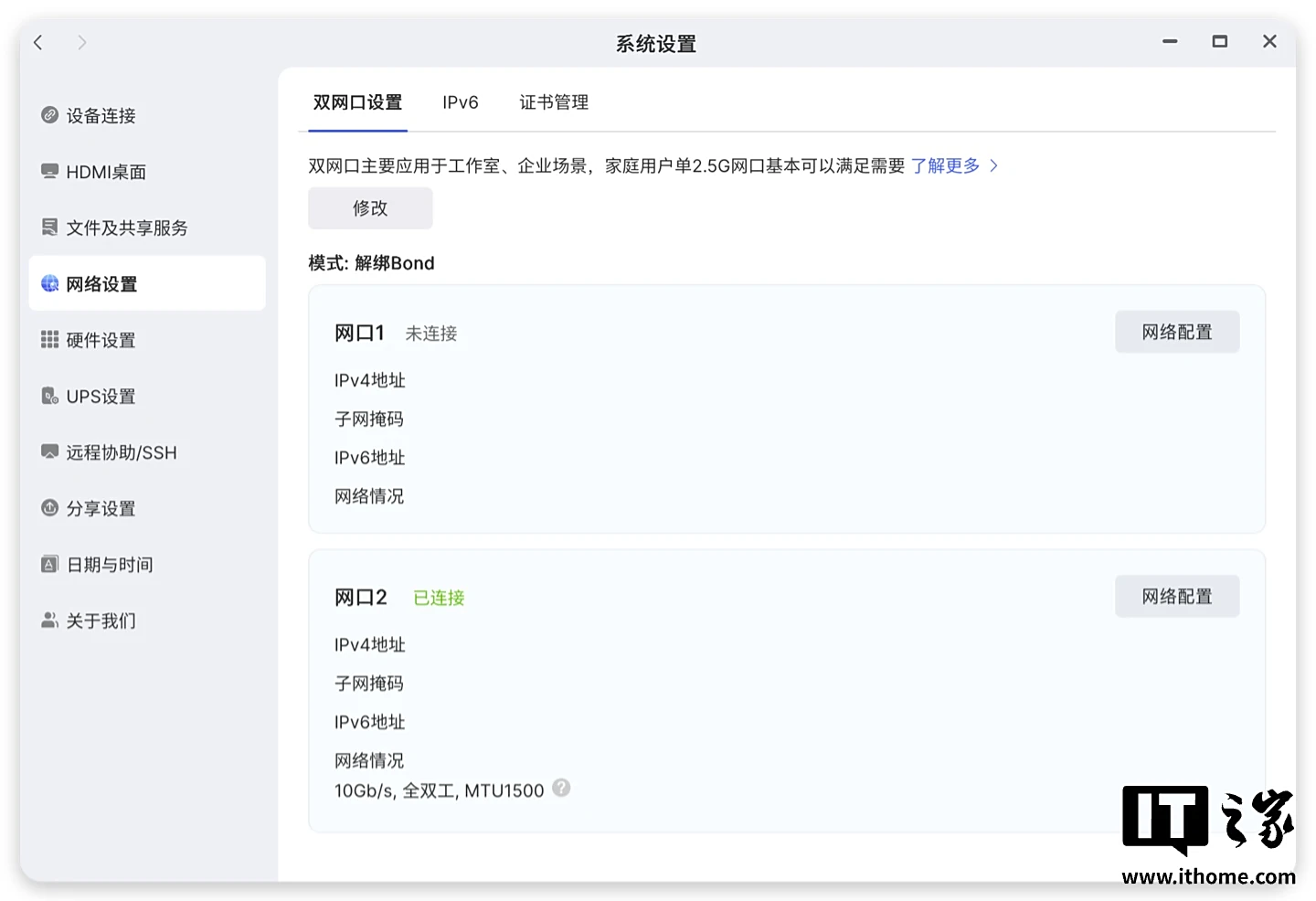Click the 设备连接 link icon in sidebar
This screenshot has height=901, width=1316.
coord(50,115)
